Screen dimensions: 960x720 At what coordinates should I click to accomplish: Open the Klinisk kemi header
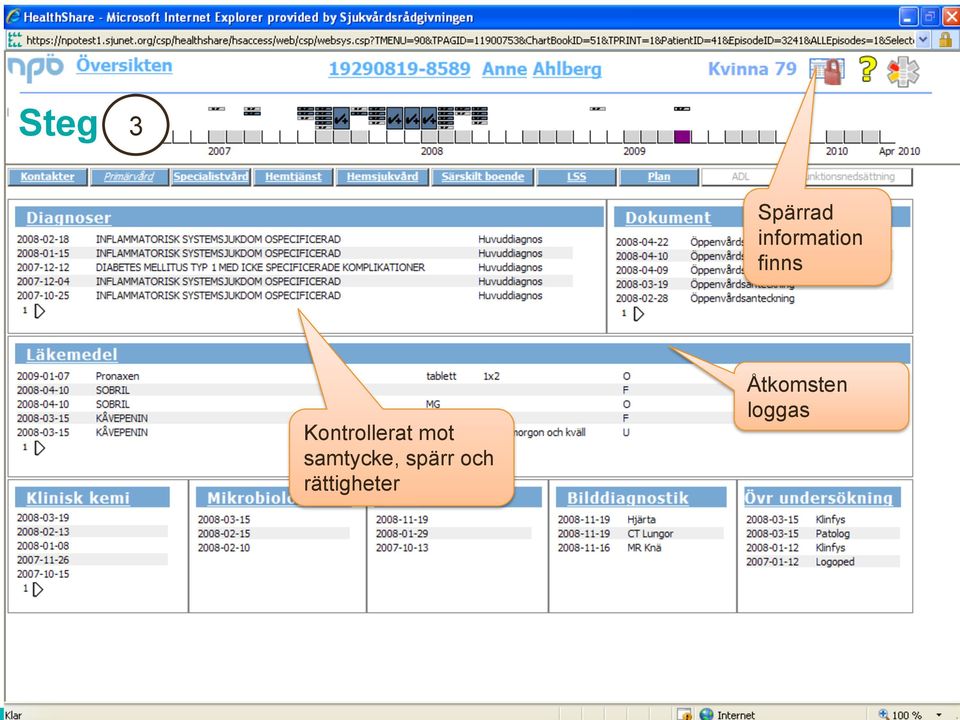(x=78, y=498)
